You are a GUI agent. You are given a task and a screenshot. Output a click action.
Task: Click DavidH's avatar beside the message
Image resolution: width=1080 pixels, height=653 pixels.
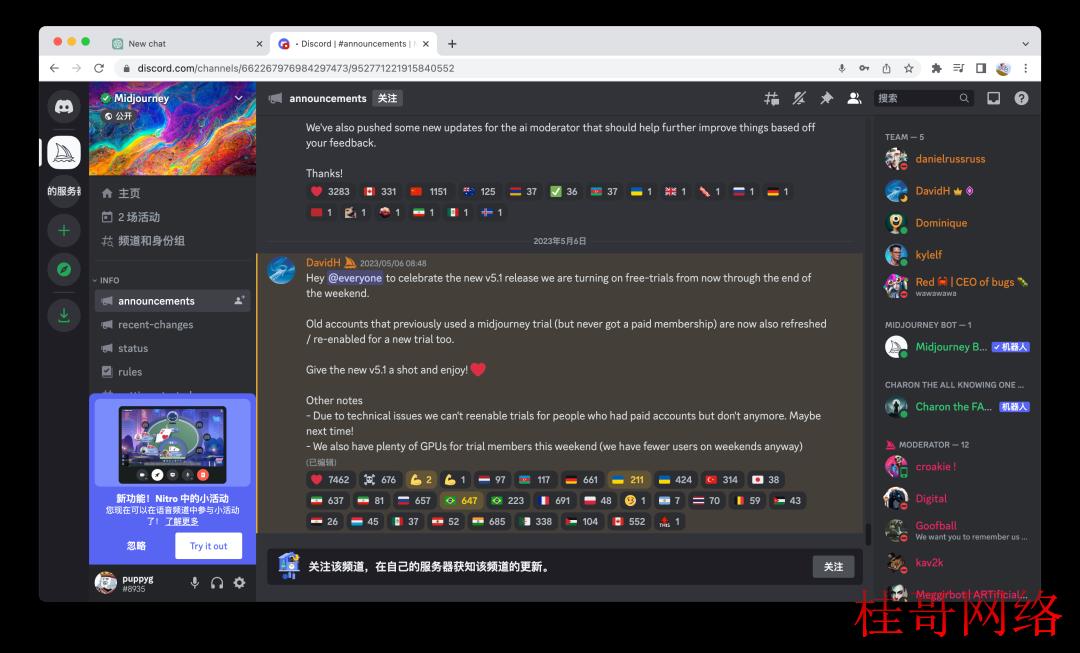click(x=282, y=269)
